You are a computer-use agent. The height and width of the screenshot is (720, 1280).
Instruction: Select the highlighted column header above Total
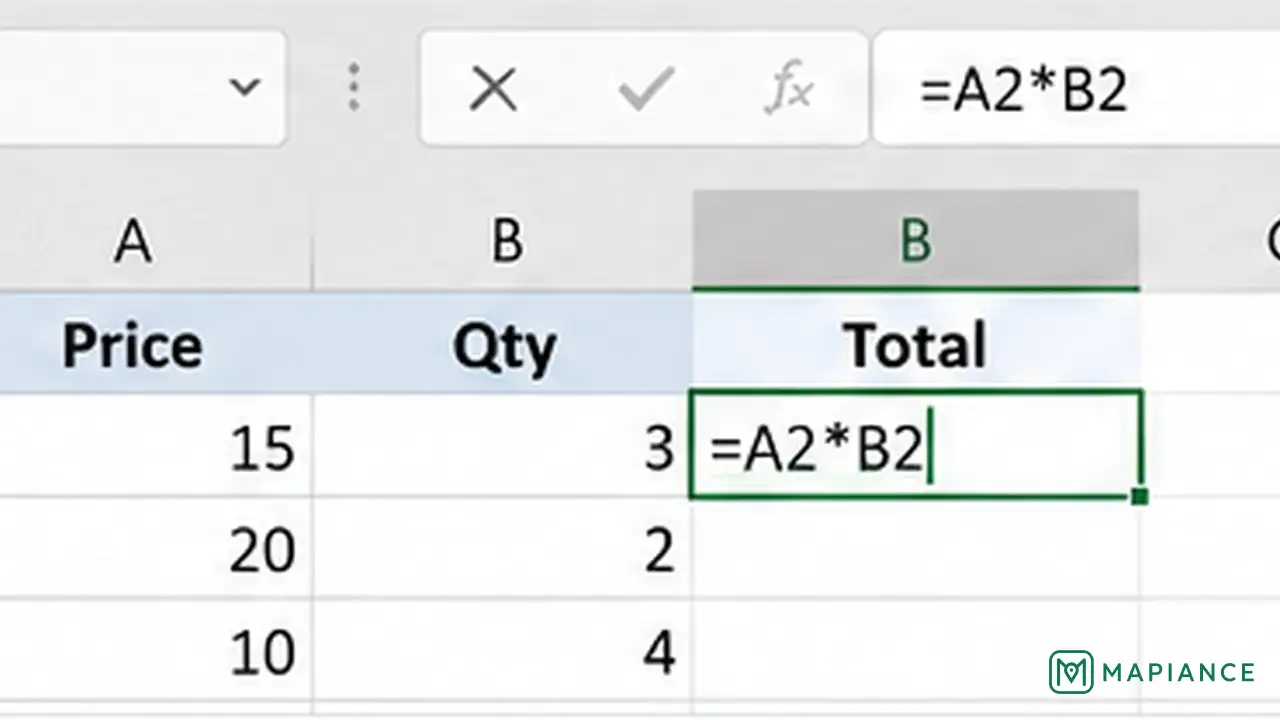pos(915,241)
